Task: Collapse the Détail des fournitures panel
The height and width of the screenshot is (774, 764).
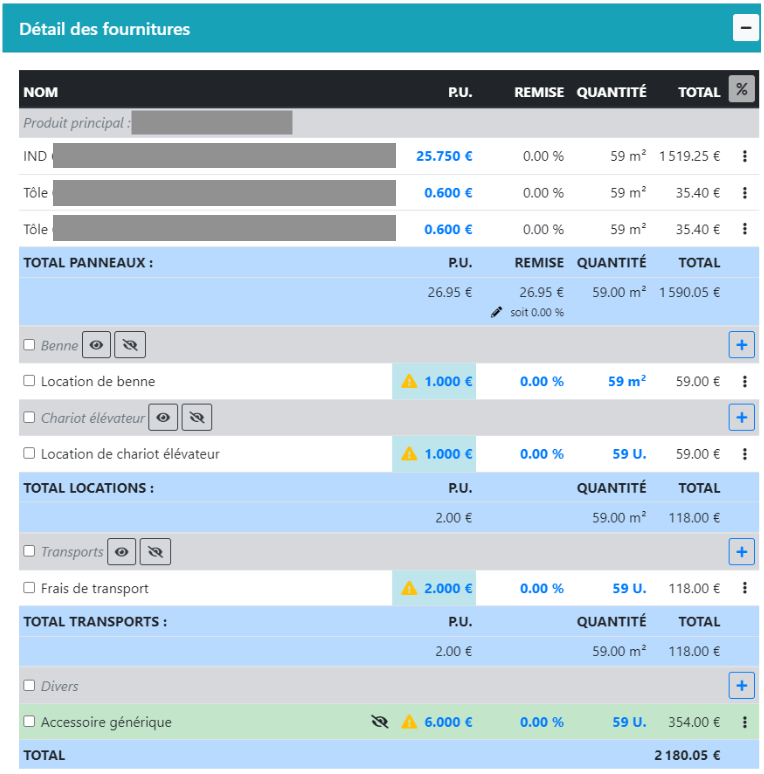Action: click(x=745, y=28)
